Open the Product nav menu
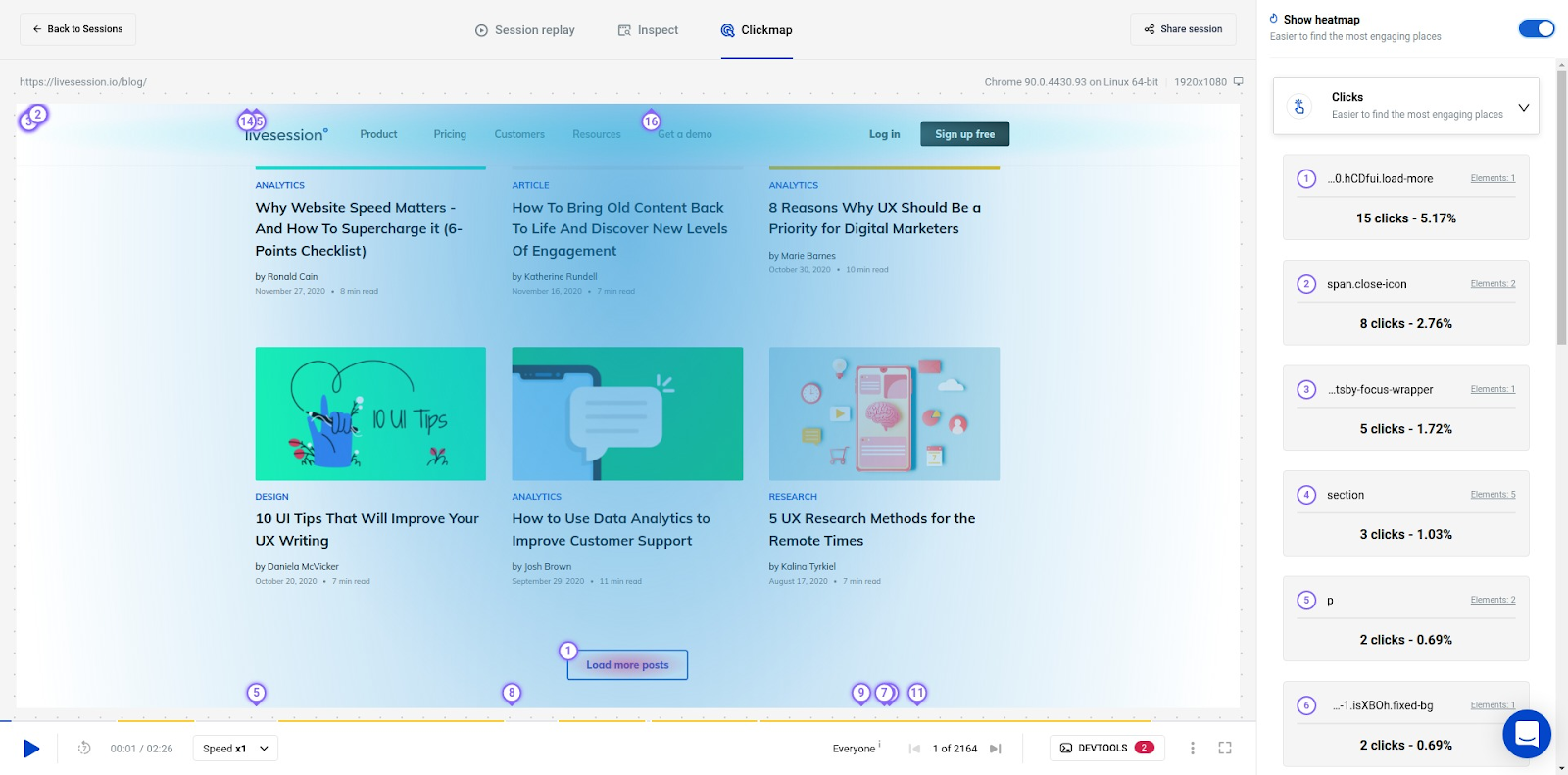 [378, 134]
